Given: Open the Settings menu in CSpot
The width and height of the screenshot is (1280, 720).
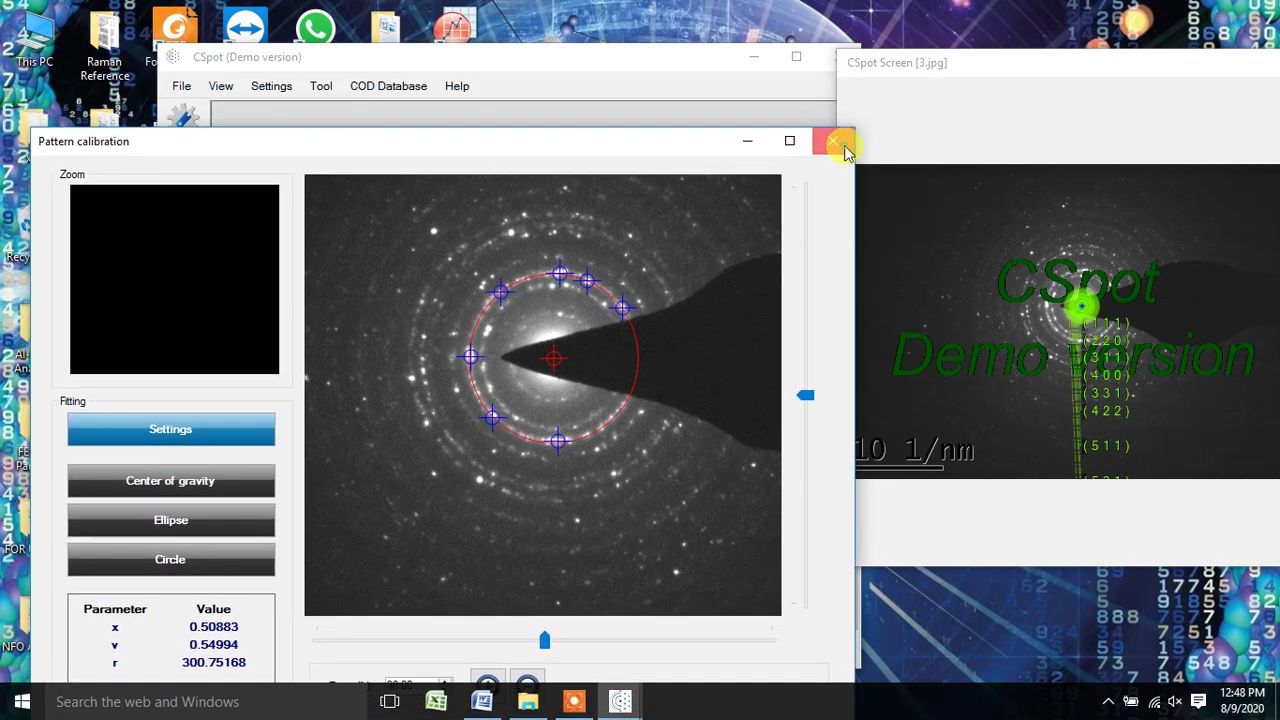Looking at the screenshot, I should pyautogui.click(x=271, y=86).
